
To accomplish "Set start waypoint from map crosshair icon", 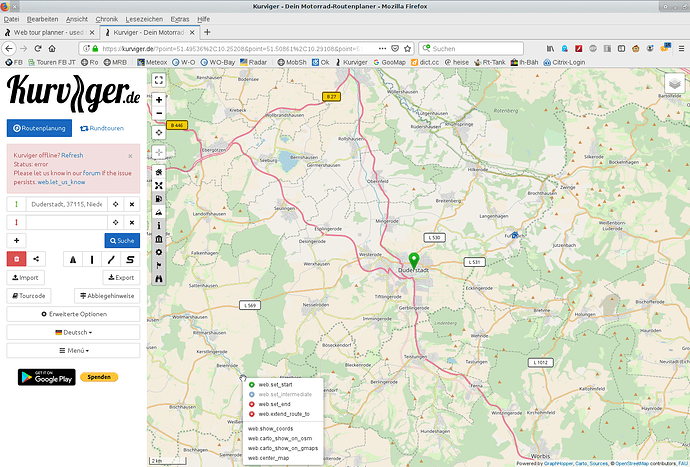I will (x=115, y=204).
